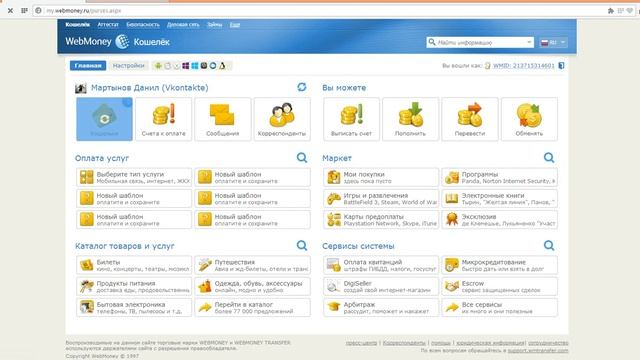Switch to the Главная tab
Image resolution: width=640 pixels, height=360 pixels.
point(88,66)
